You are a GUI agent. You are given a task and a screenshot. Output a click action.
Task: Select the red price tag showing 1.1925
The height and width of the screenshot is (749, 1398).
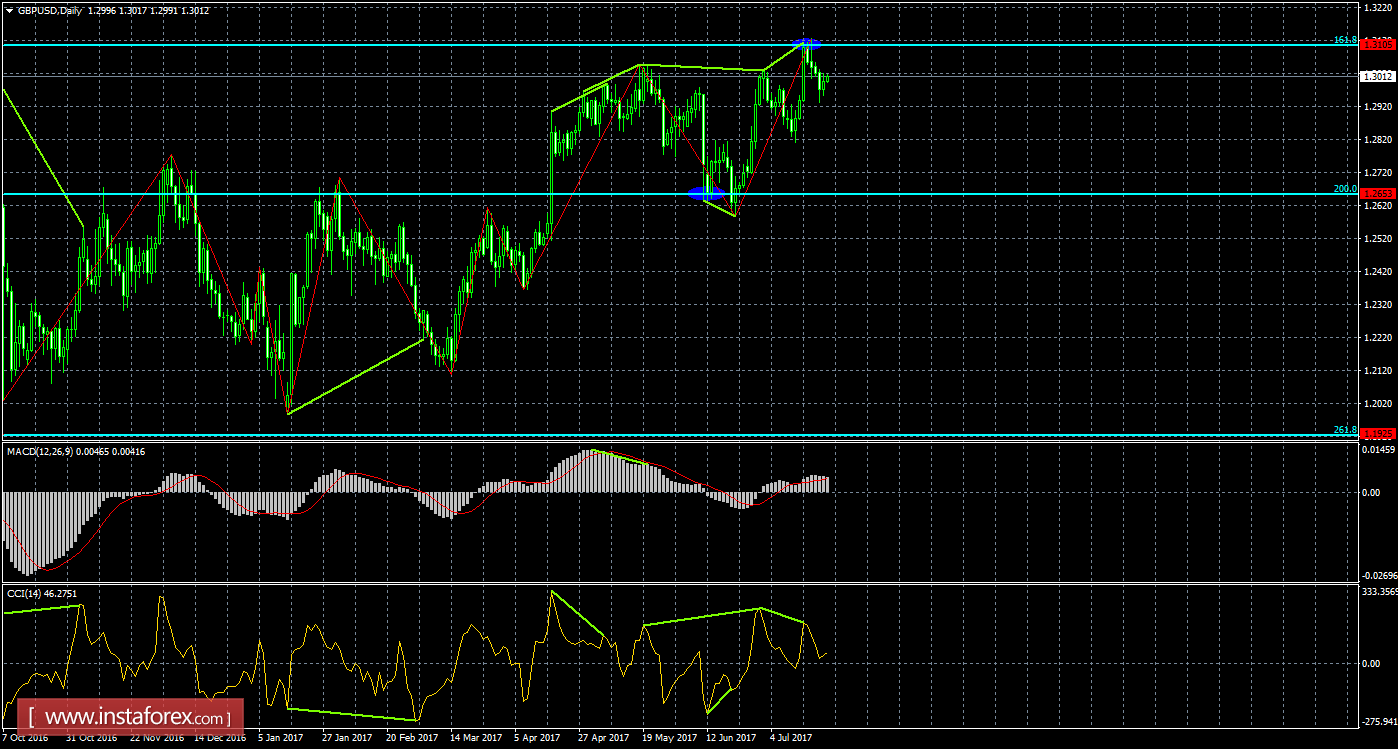(1377, 434)
